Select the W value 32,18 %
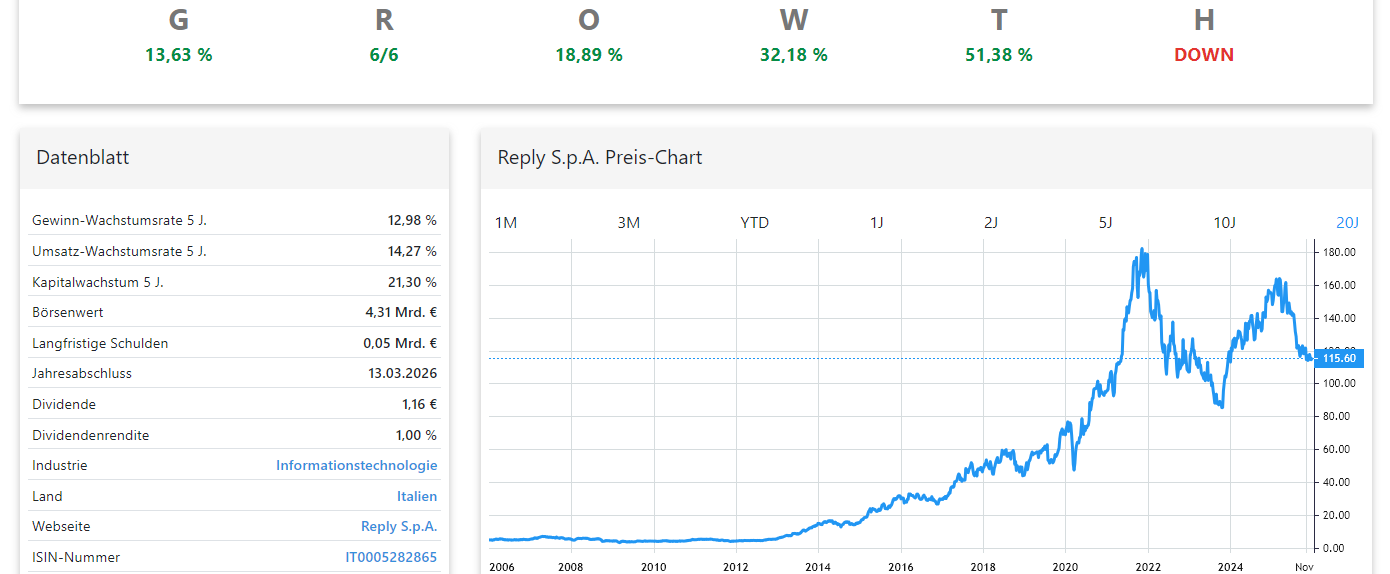 (793, 55)
